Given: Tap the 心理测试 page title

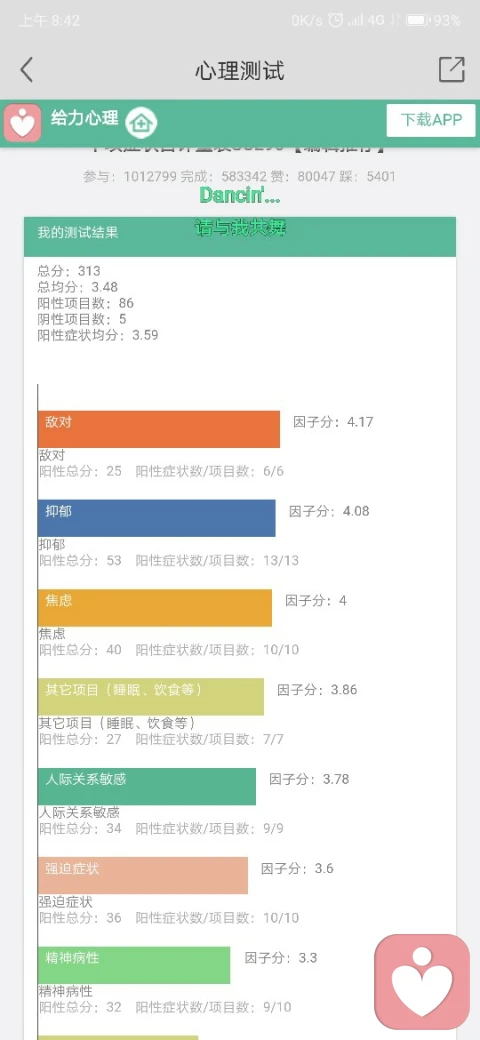Looking at the screenshot, I should pyautogui.click(x=239, y=70).
